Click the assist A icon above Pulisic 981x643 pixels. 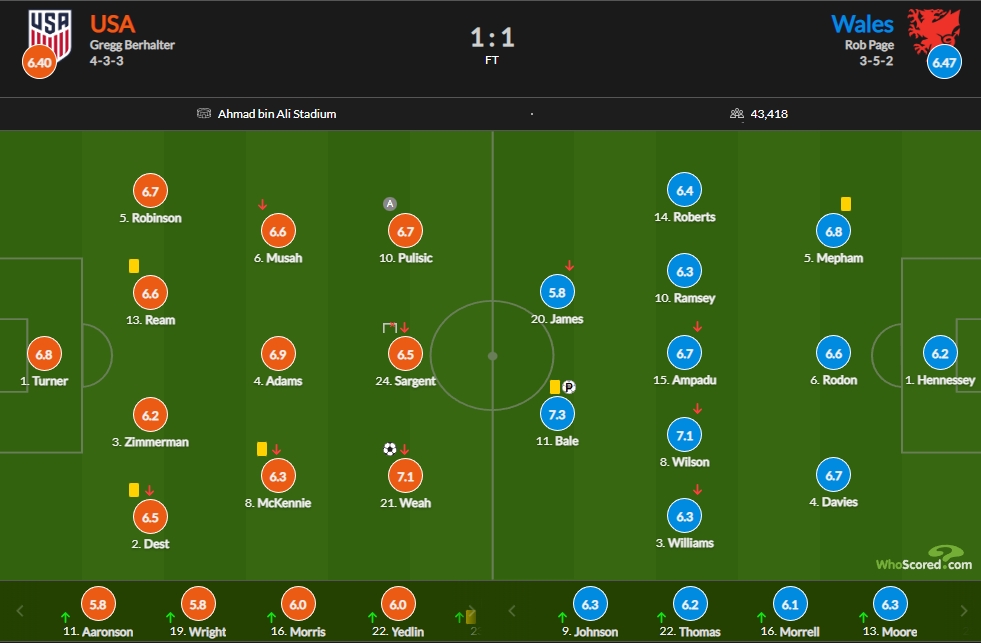click(x=390, y=204)
